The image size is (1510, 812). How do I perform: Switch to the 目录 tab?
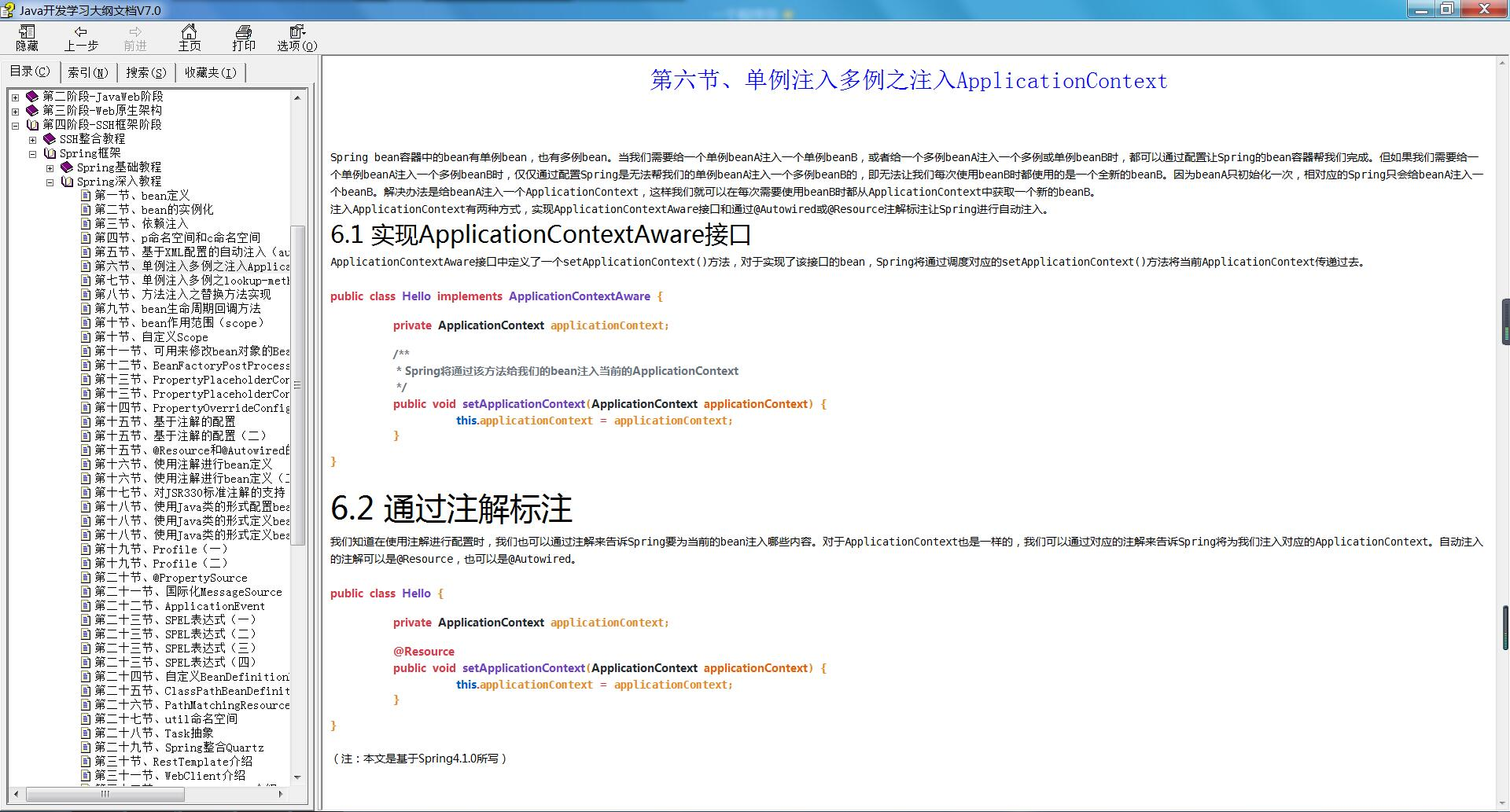click(30, 72)
